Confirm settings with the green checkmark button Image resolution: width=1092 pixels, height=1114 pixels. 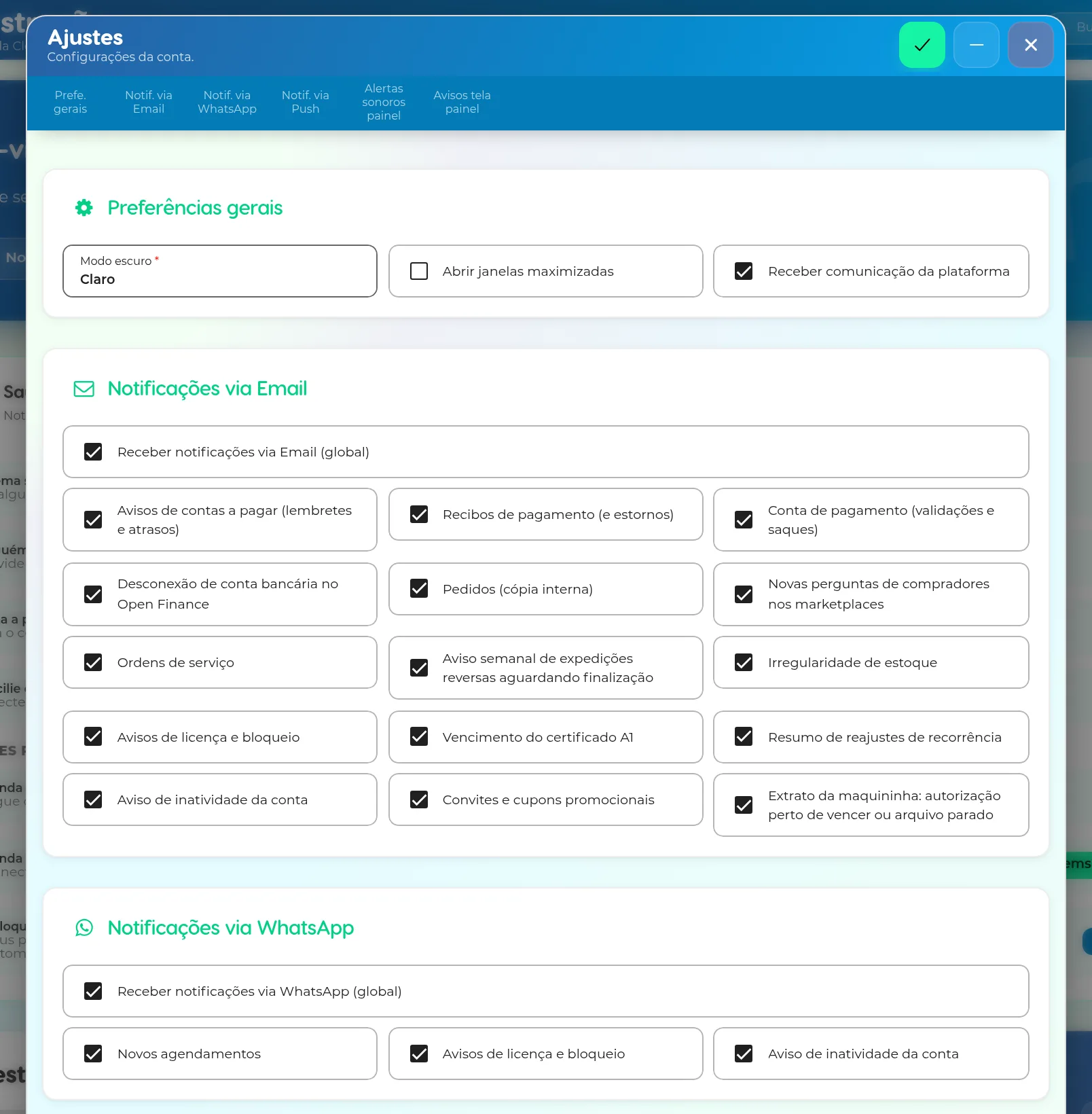pos(922,45)
